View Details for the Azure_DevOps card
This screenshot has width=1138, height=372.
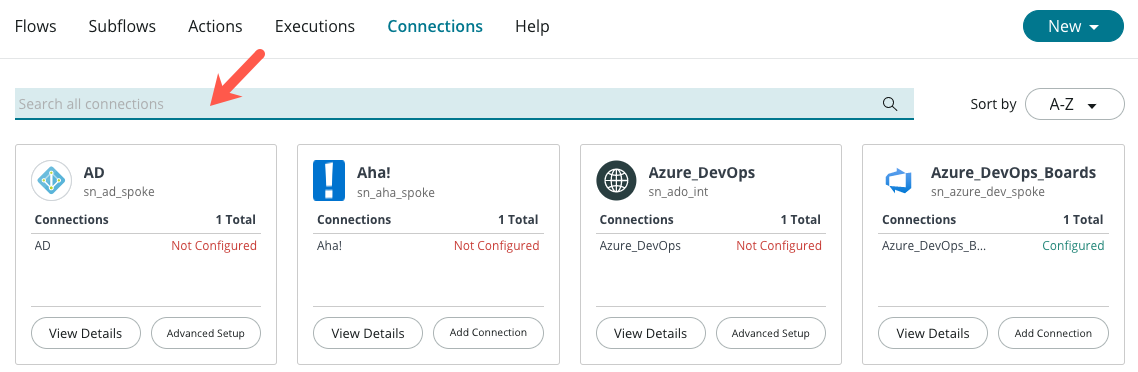click(x=651, y=334)
